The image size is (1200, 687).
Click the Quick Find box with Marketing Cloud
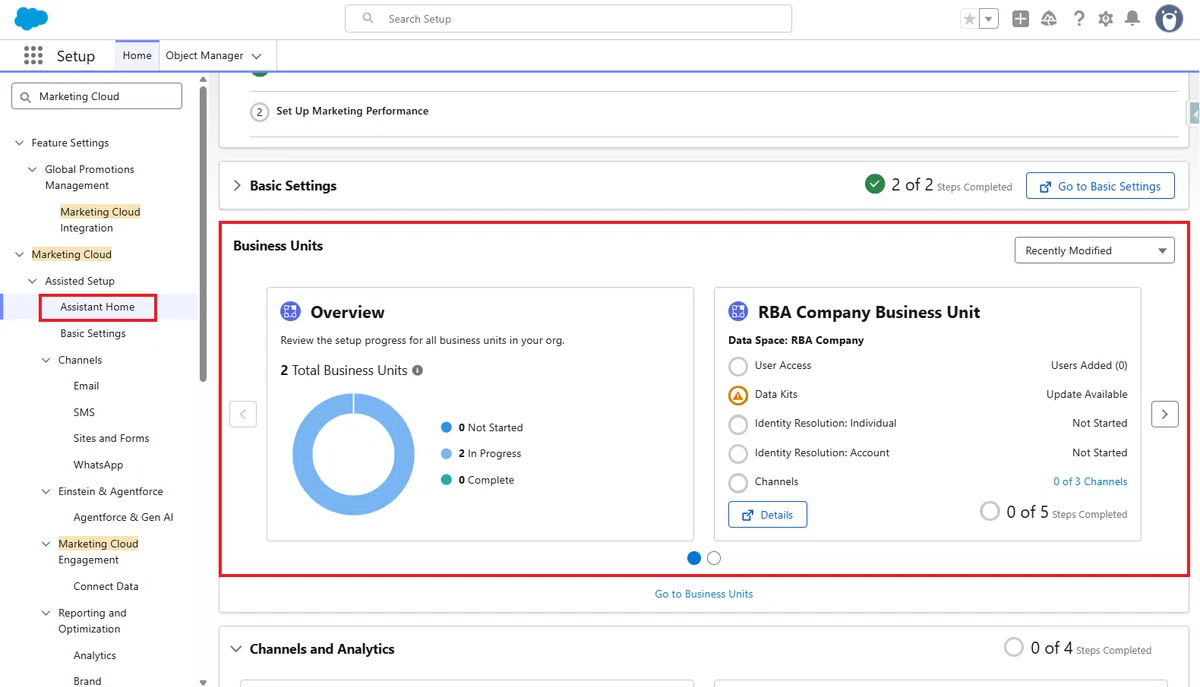pos(97,96)
